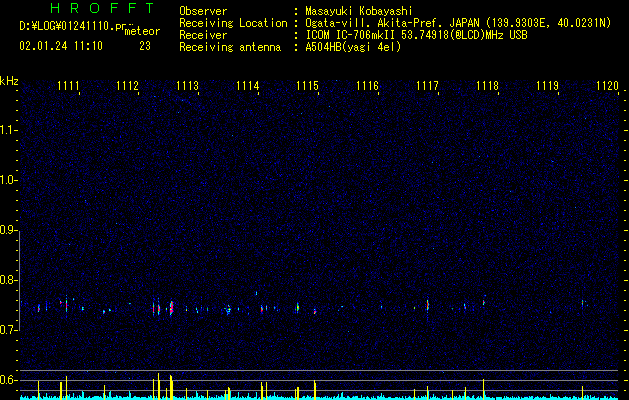The width and height of the screenshot is (629, 400).
Task: Click the 1113 time axis label
Action: pyautogui.click(x=187, y=86)
